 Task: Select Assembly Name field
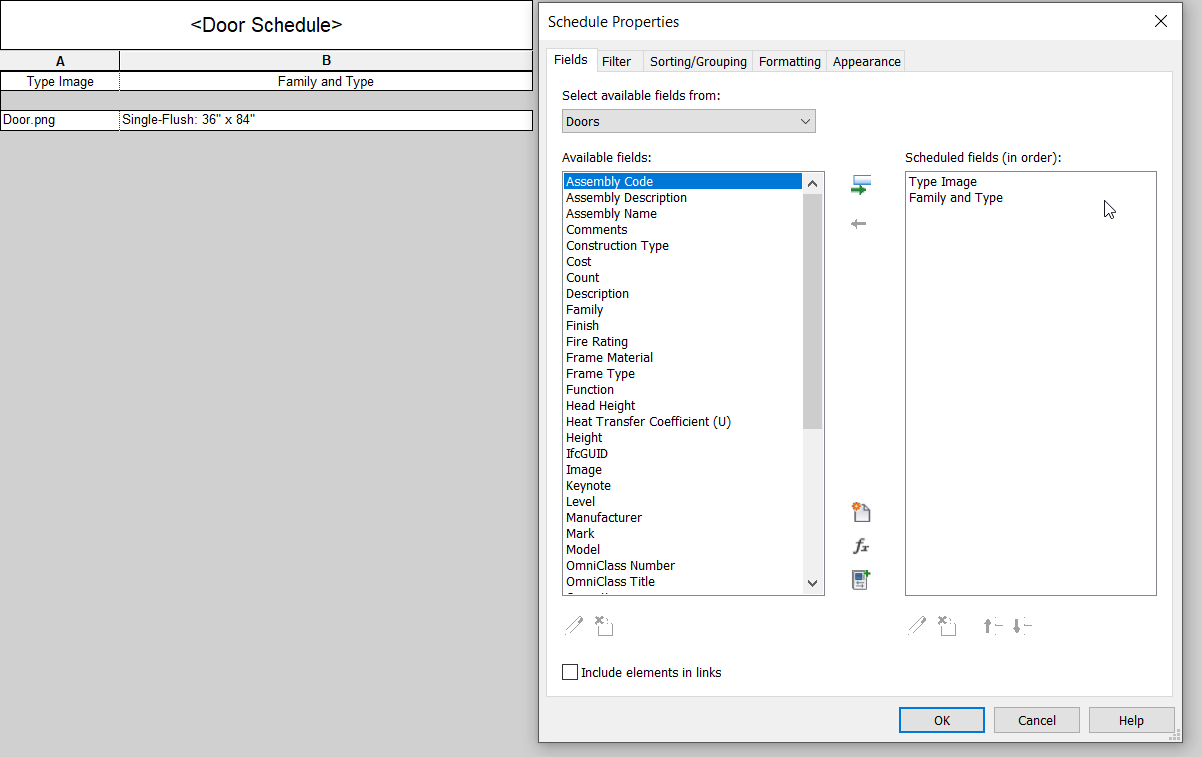[x=683, y=214]
